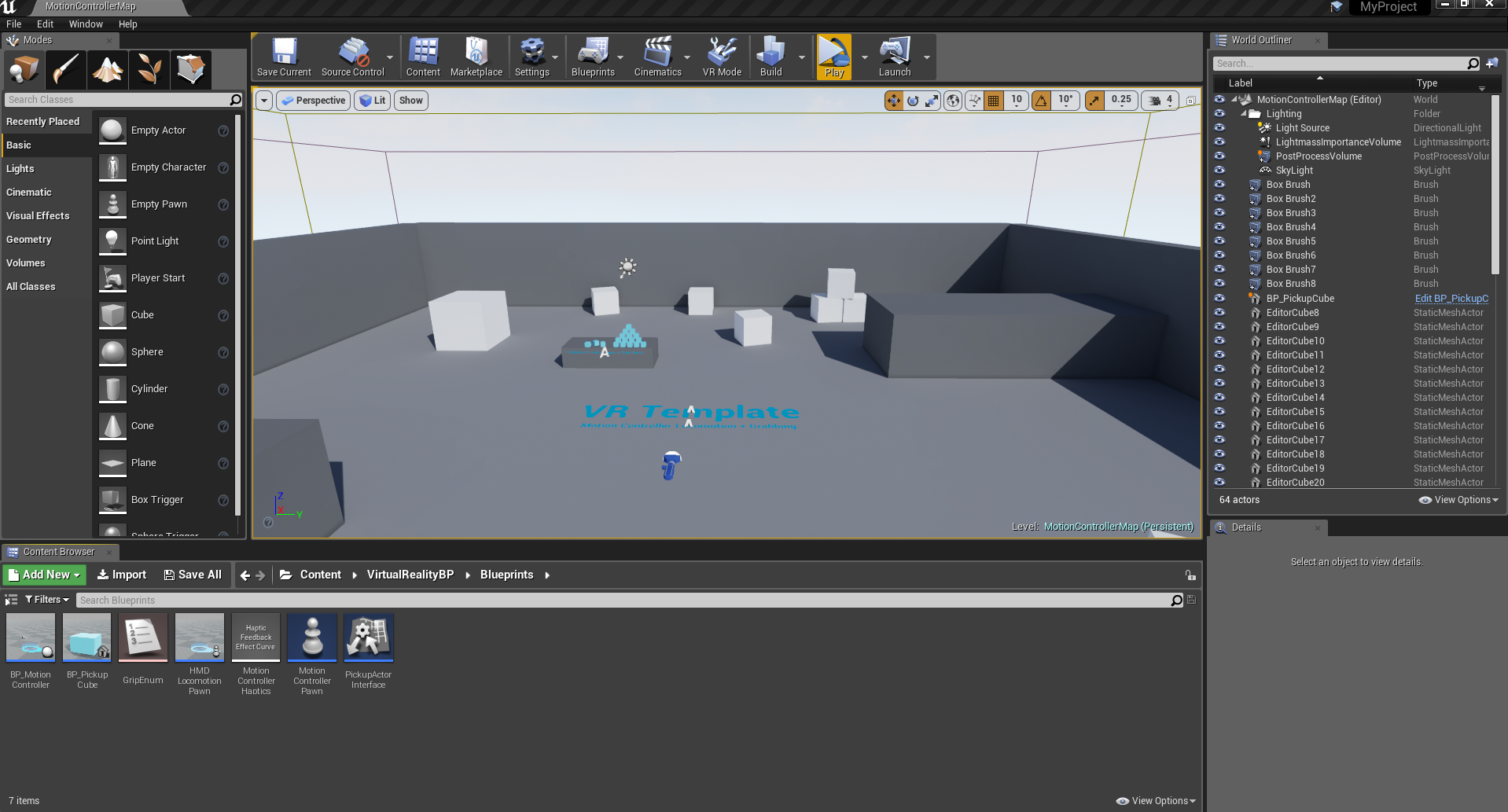The width and height of the screenshot is (1508, 812).
Task: Click the Search Blueprints input field
Action: click(x=631, y=601)
